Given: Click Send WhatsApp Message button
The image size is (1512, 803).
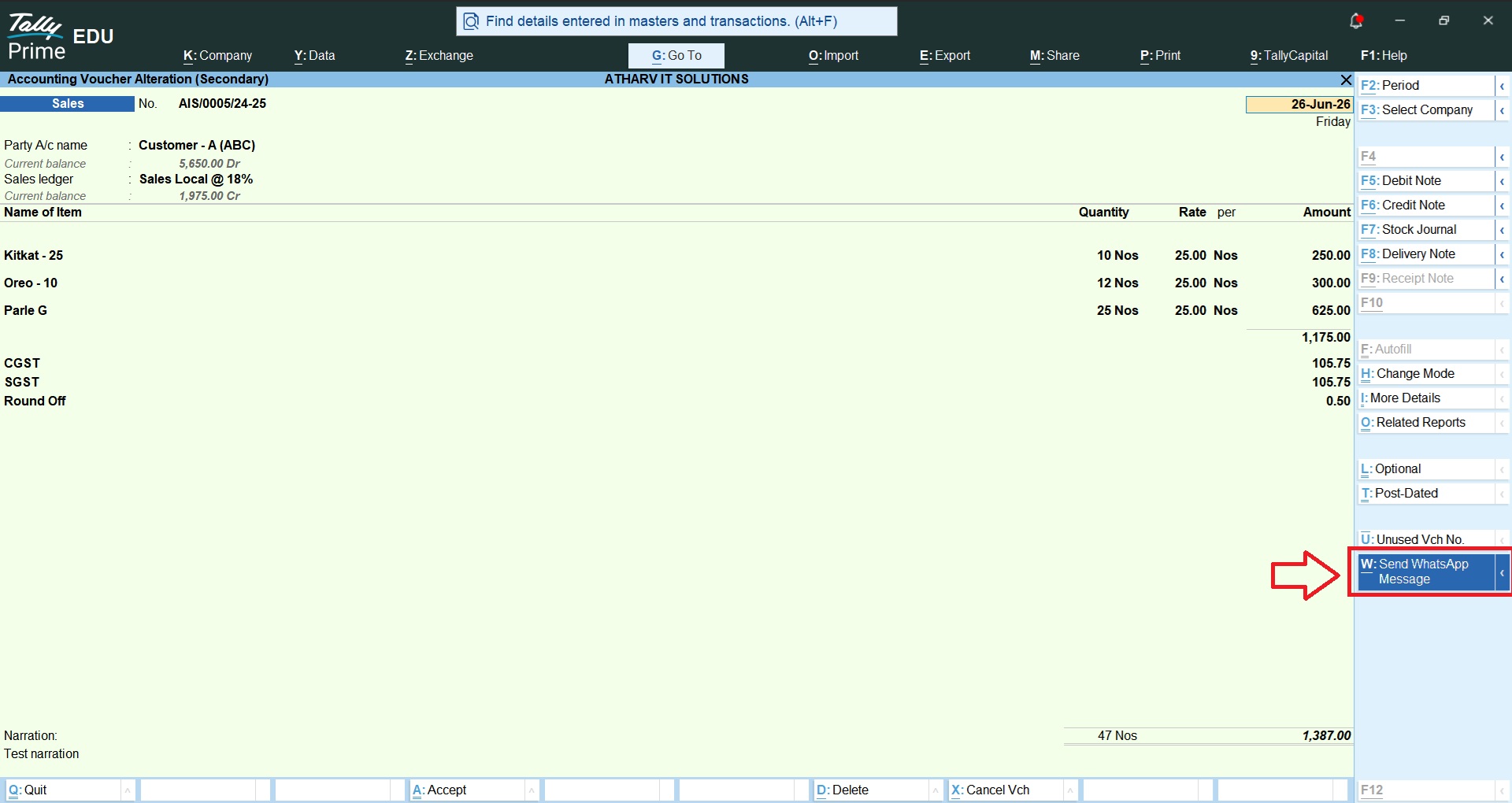Looking at the screenshot, I should [x=1426, y=572].
